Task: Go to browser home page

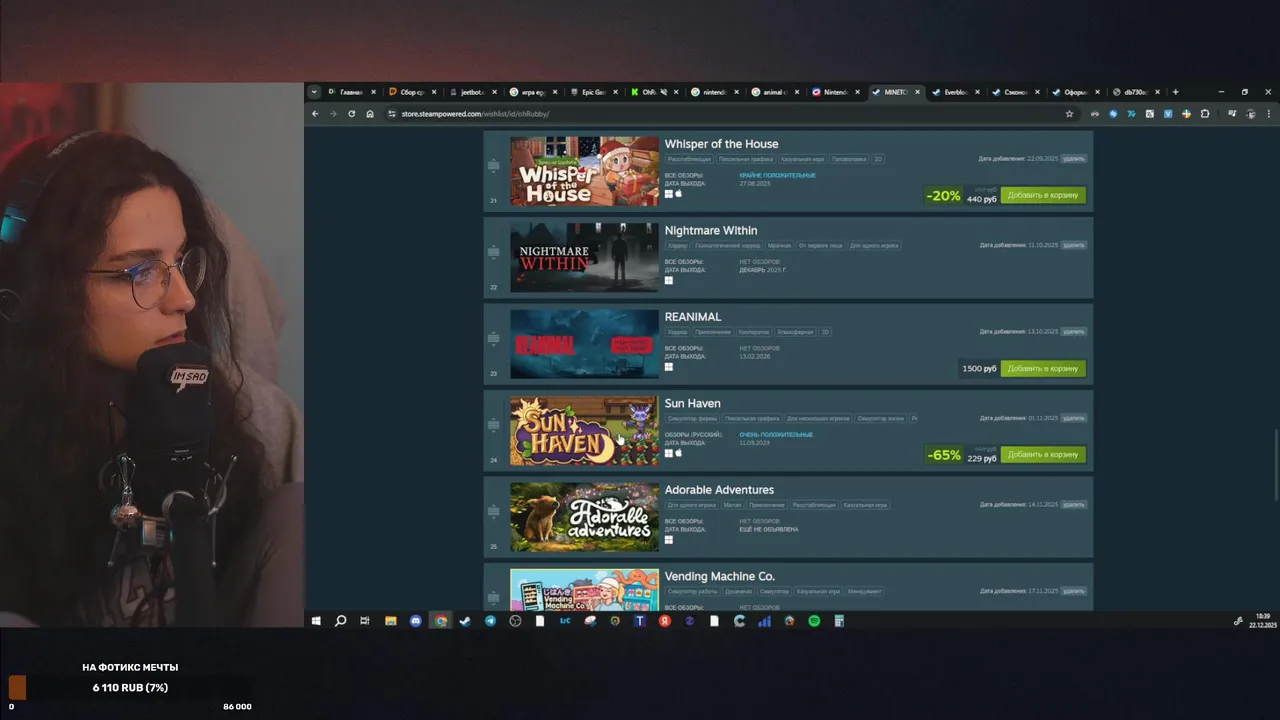Action: pos(370,114)
